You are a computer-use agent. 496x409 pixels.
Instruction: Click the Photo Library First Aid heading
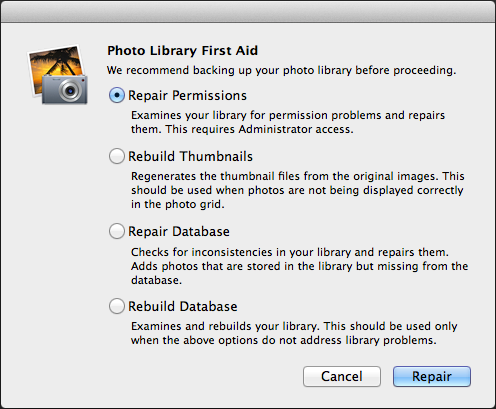182,51
